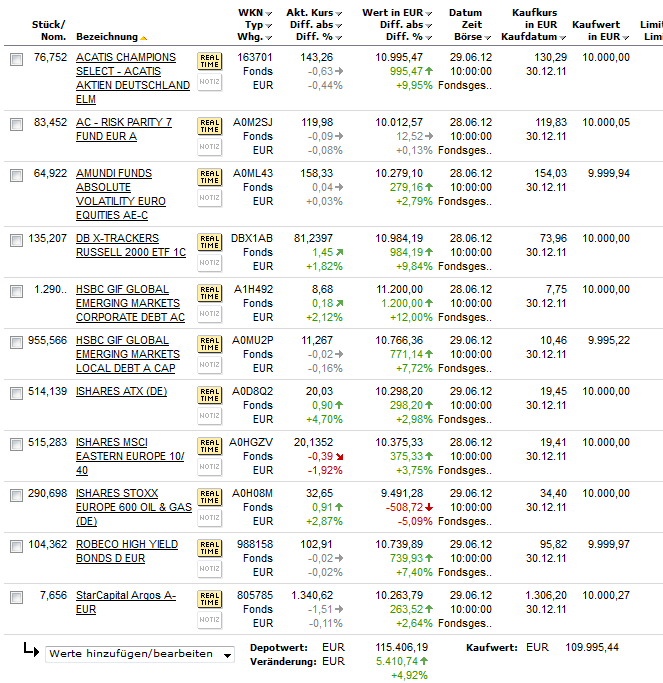
Task: Mark the StarCapital Argos A-EUR checkbox
Action: pyautogui.click(x=17, y=597)
